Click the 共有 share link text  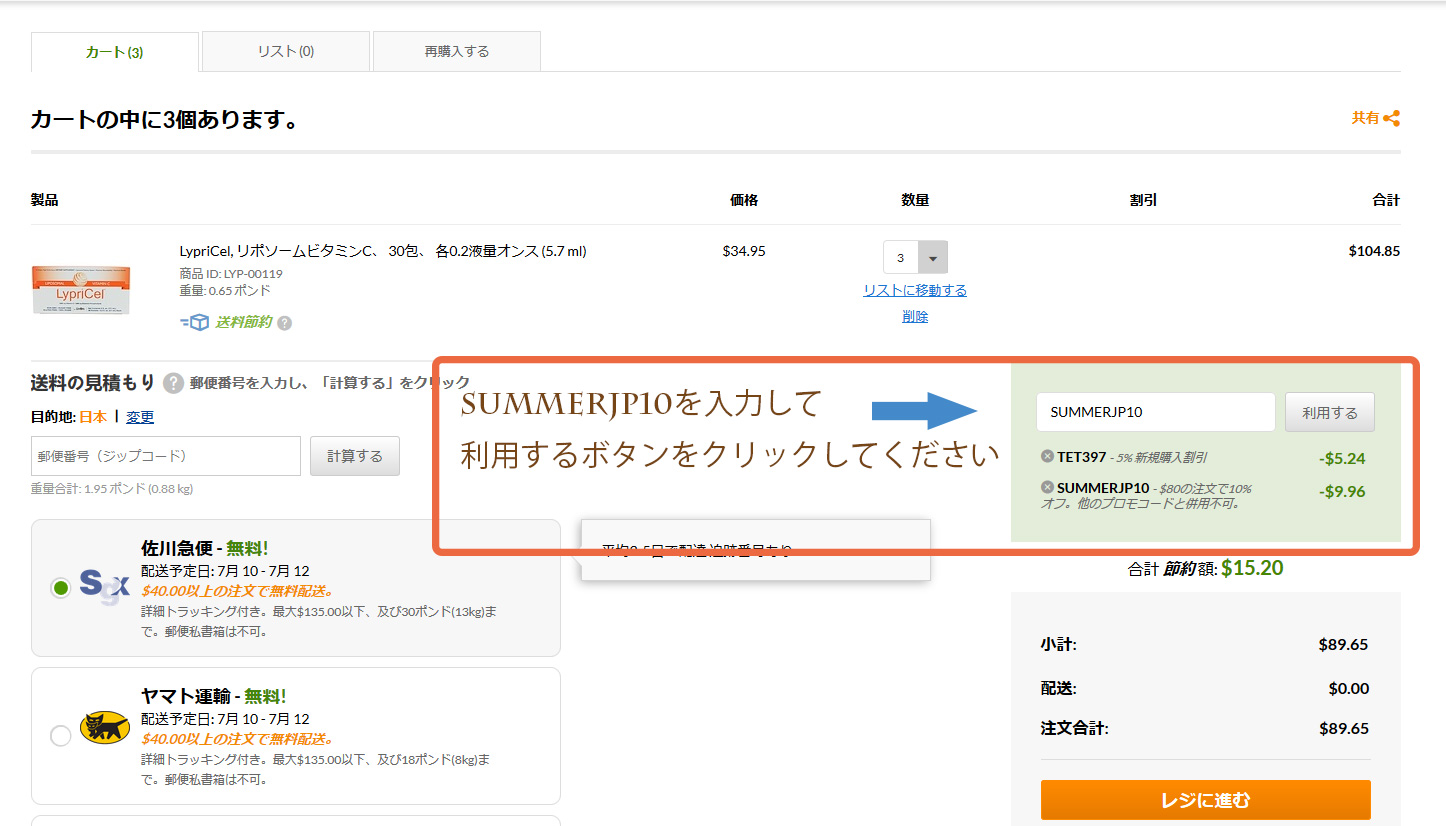(x=1365, y=118)
